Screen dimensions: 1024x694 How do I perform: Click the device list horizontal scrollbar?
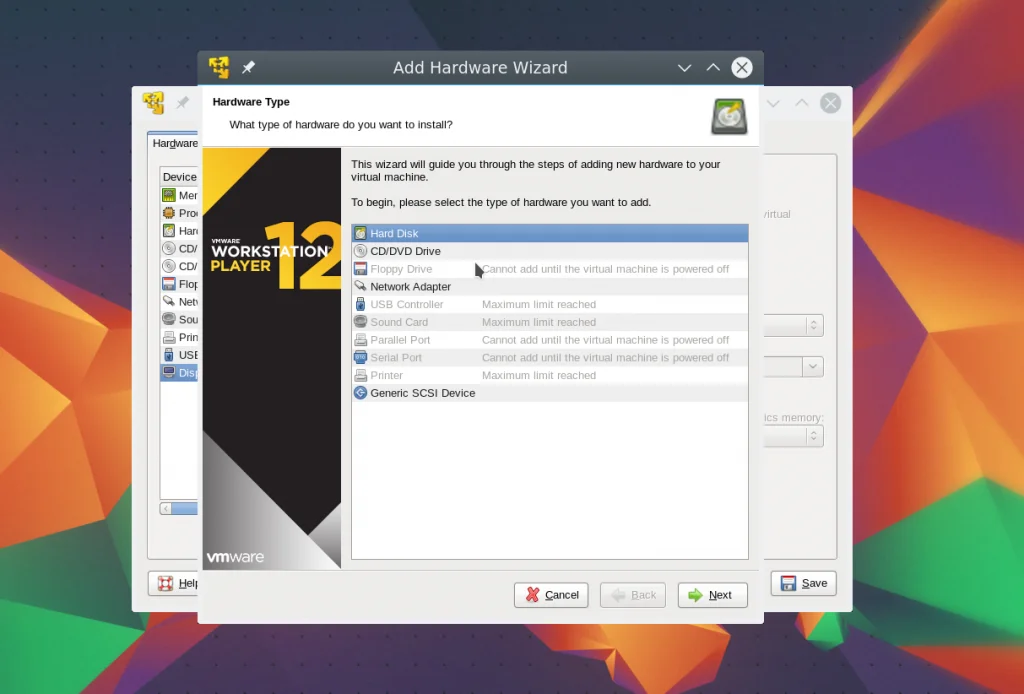pyautogui.click(x=179, y=509)
